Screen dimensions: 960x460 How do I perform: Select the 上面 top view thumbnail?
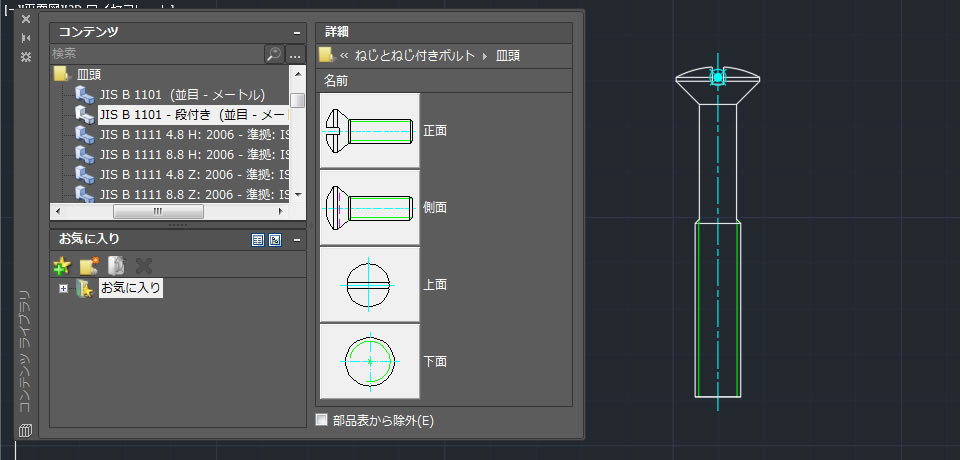(x=370, y=285)
